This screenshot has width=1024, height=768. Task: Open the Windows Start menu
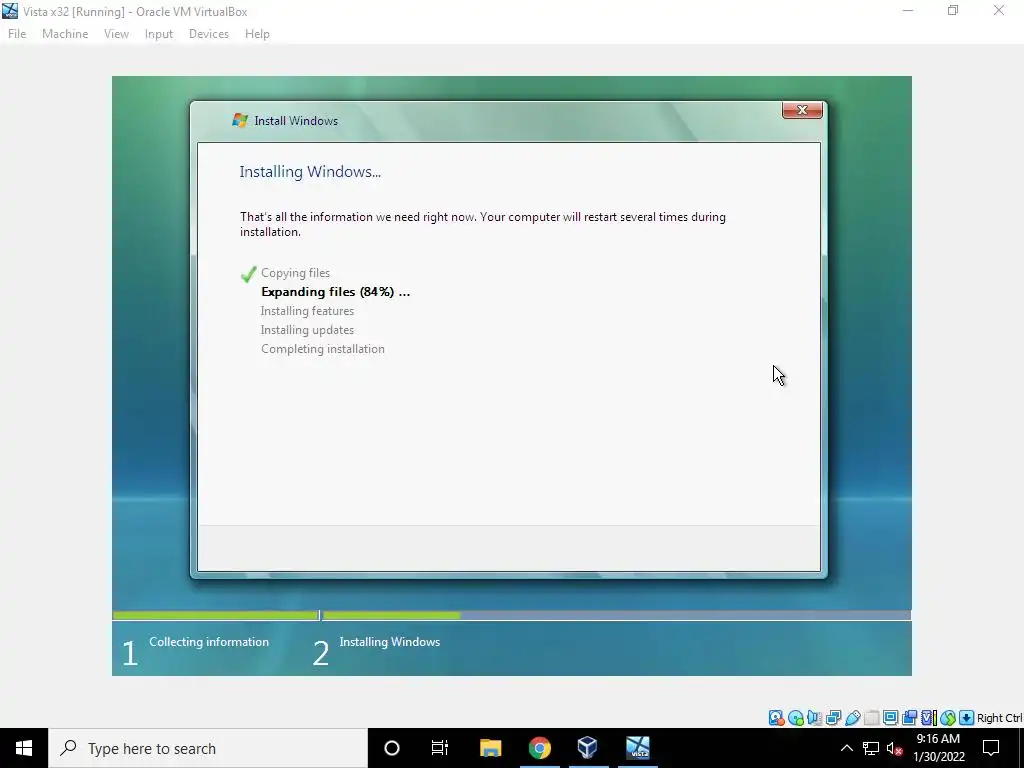click(x=24, y=748)
